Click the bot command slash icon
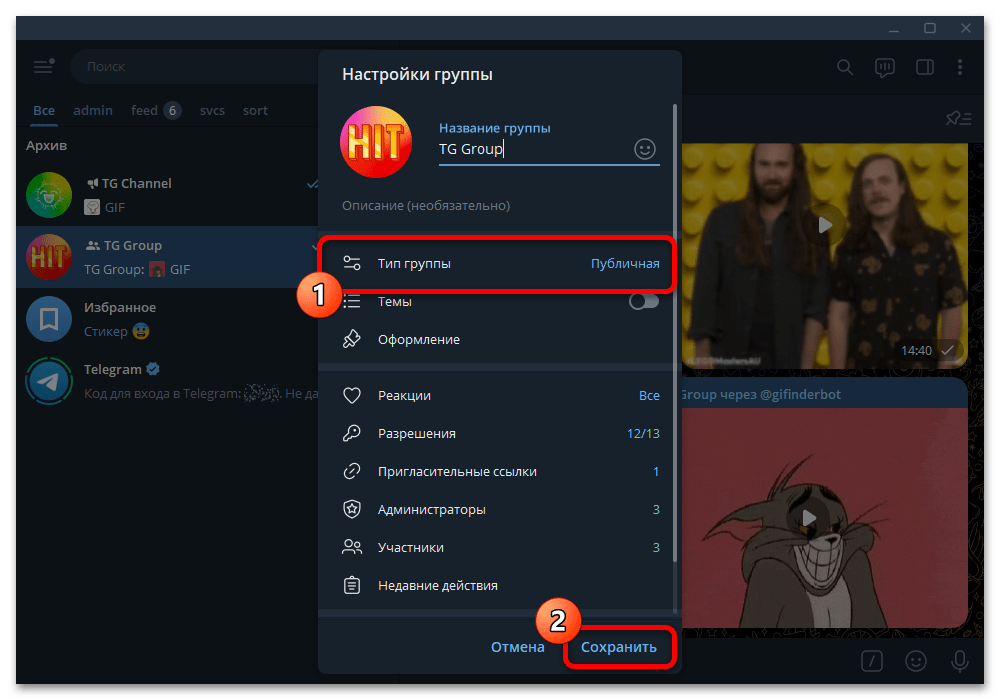Image resolution: width=1000 pixels, height=700 pixels. click(x=871, y=661)
